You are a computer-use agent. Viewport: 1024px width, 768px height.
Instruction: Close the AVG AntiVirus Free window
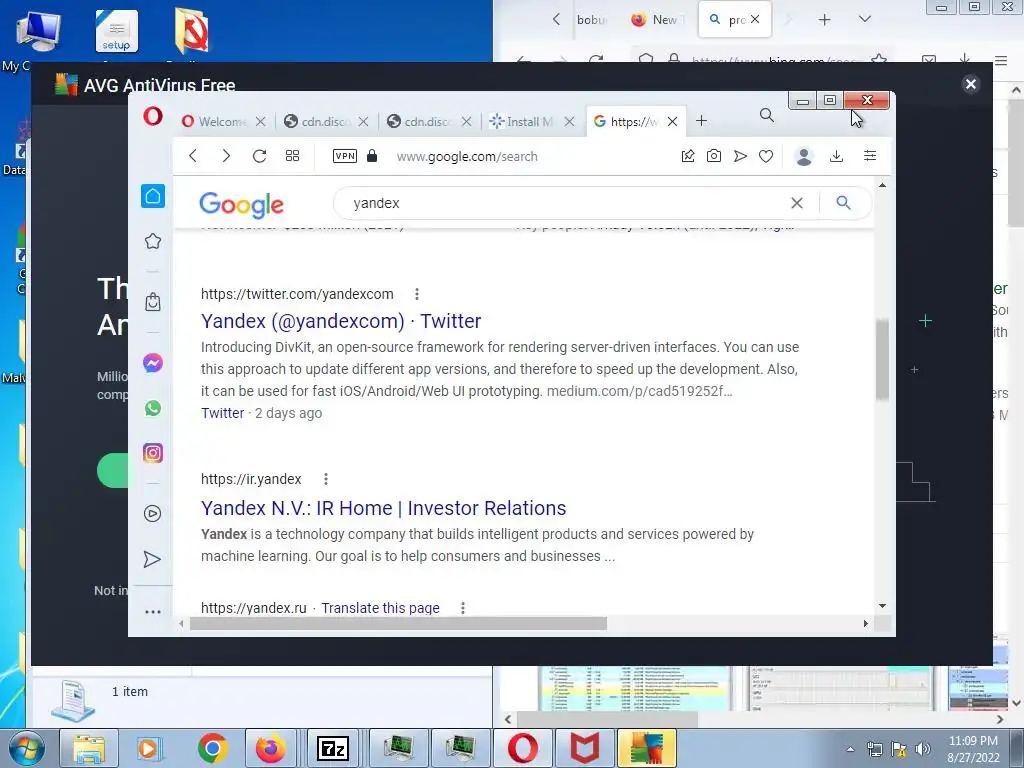click(970, 84)
